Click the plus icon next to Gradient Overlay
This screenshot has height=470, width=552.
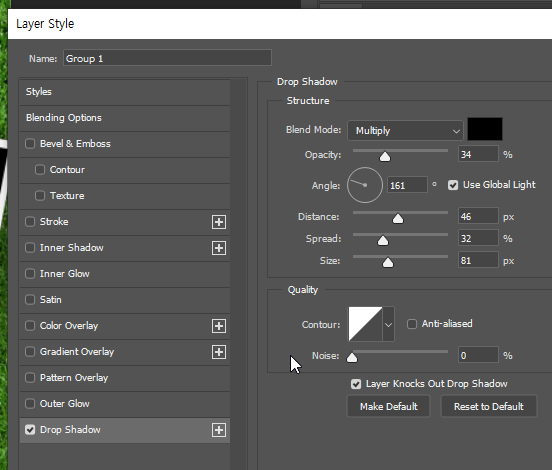tap(219, 352)
